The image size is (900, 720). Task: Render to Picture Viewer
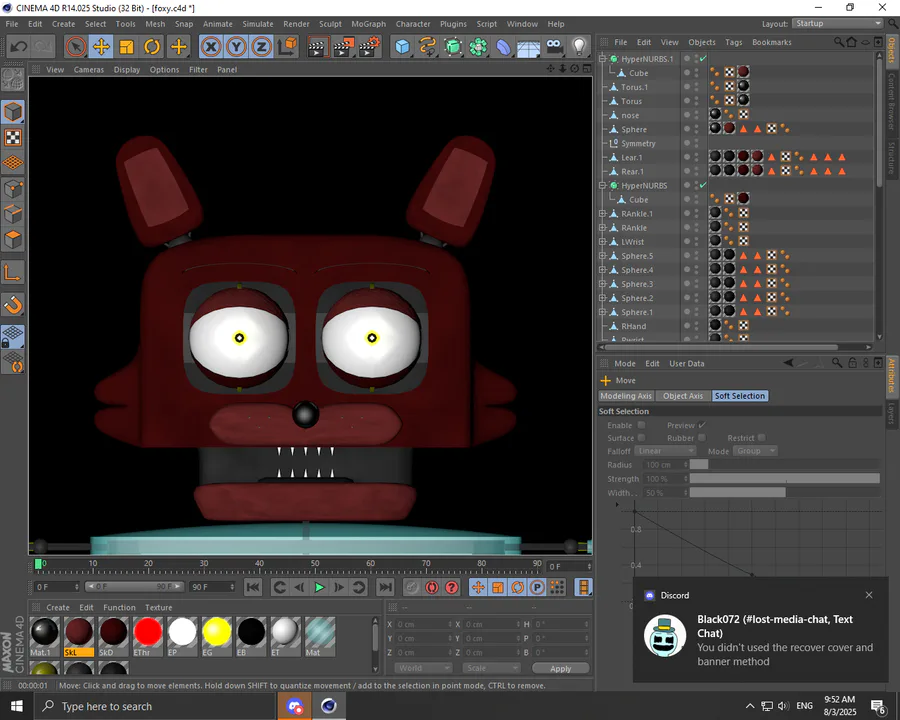coord(344,47)
